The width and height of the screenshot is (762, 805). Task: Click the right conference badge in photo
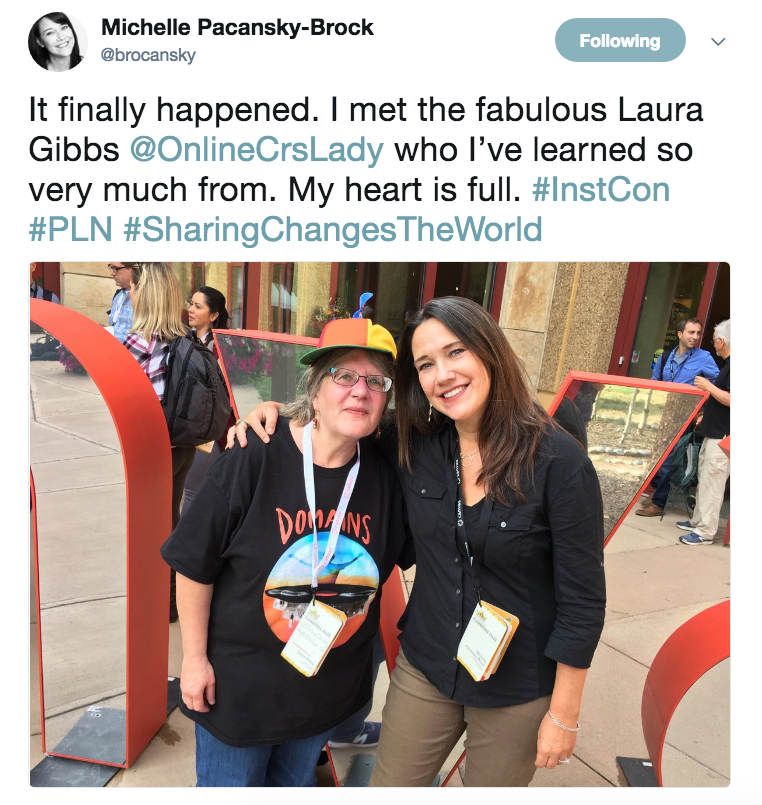(x=488, y=640)
